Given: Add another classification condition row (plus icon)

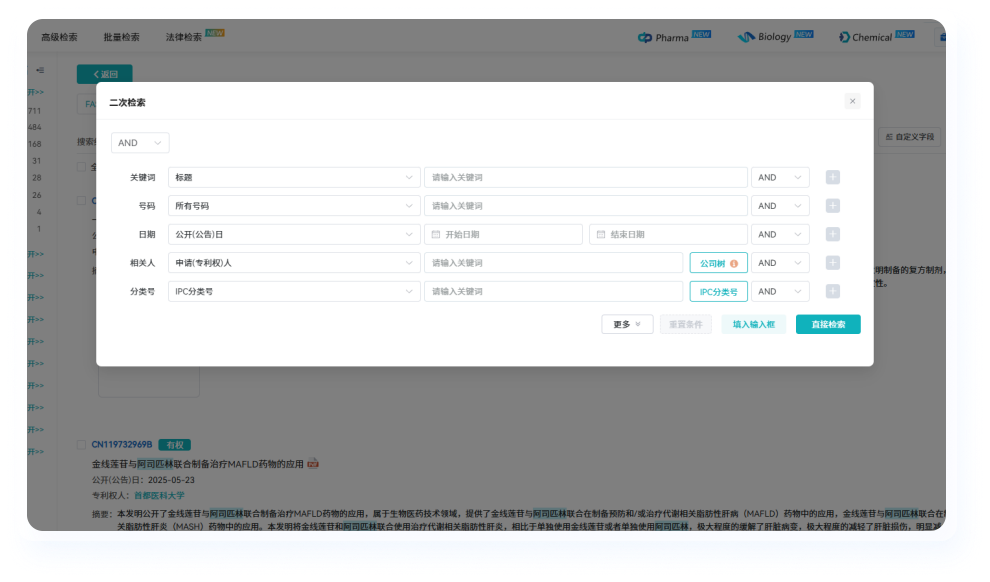Looking at the screenshot, I should pyautogui.click(x=832, y=291).
